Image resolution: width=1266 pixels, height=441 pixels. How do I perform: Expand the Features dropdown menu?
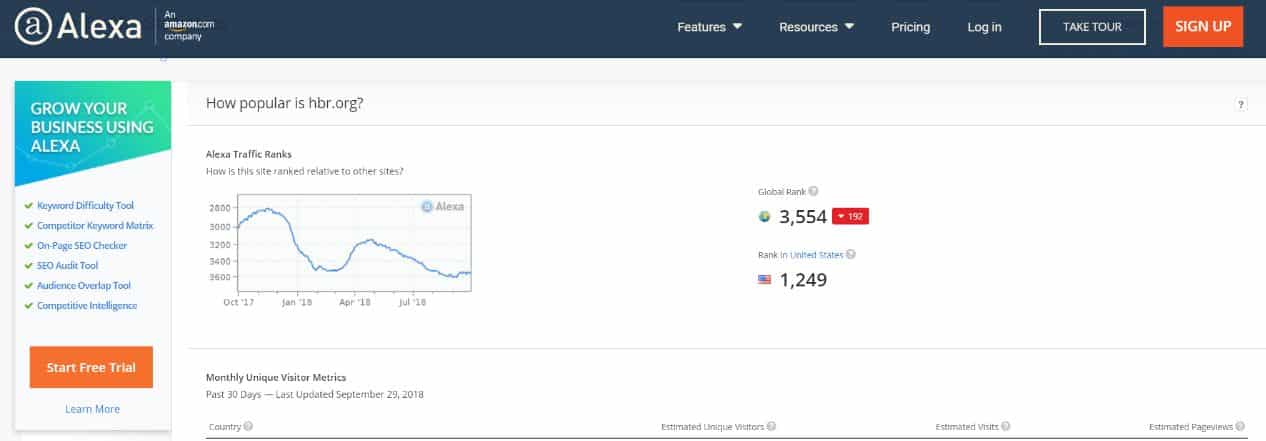[x=709, y=27]
